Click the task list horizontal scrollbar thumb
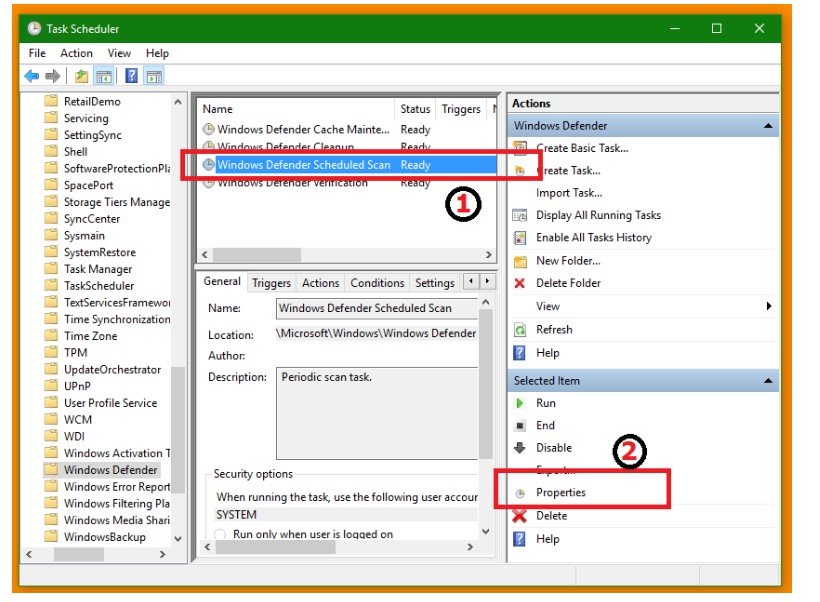820x602 pixels. 257,255
